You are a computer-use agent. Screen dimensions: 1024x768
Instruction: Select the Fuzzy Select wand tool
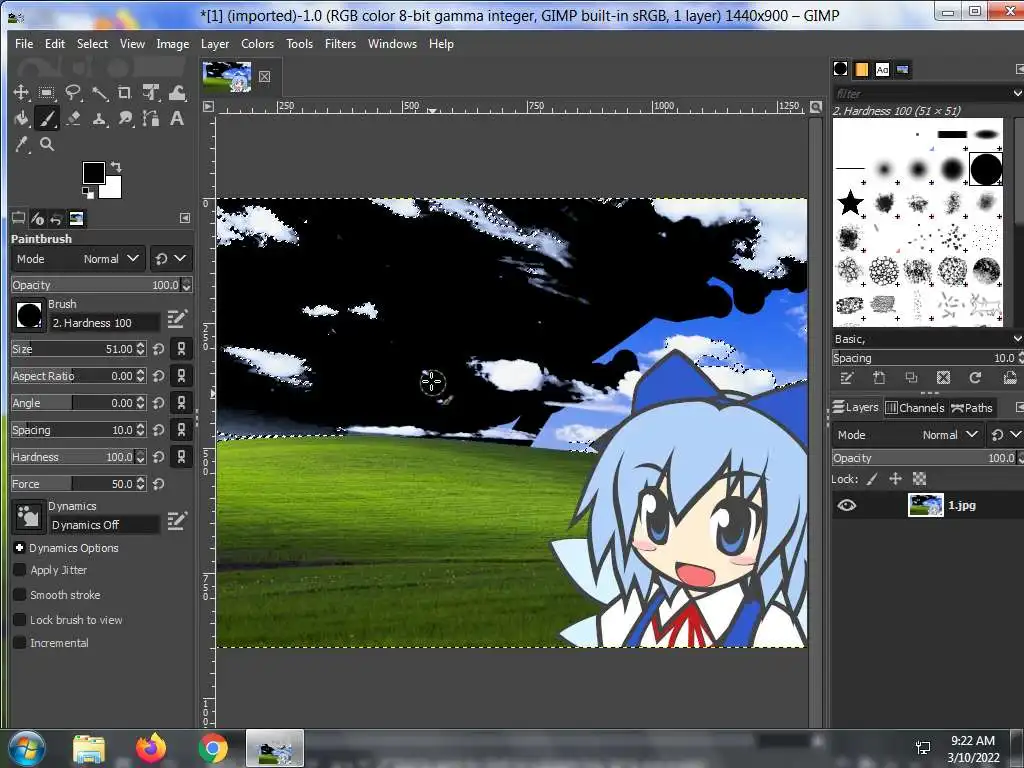click(x=99, y=93)
